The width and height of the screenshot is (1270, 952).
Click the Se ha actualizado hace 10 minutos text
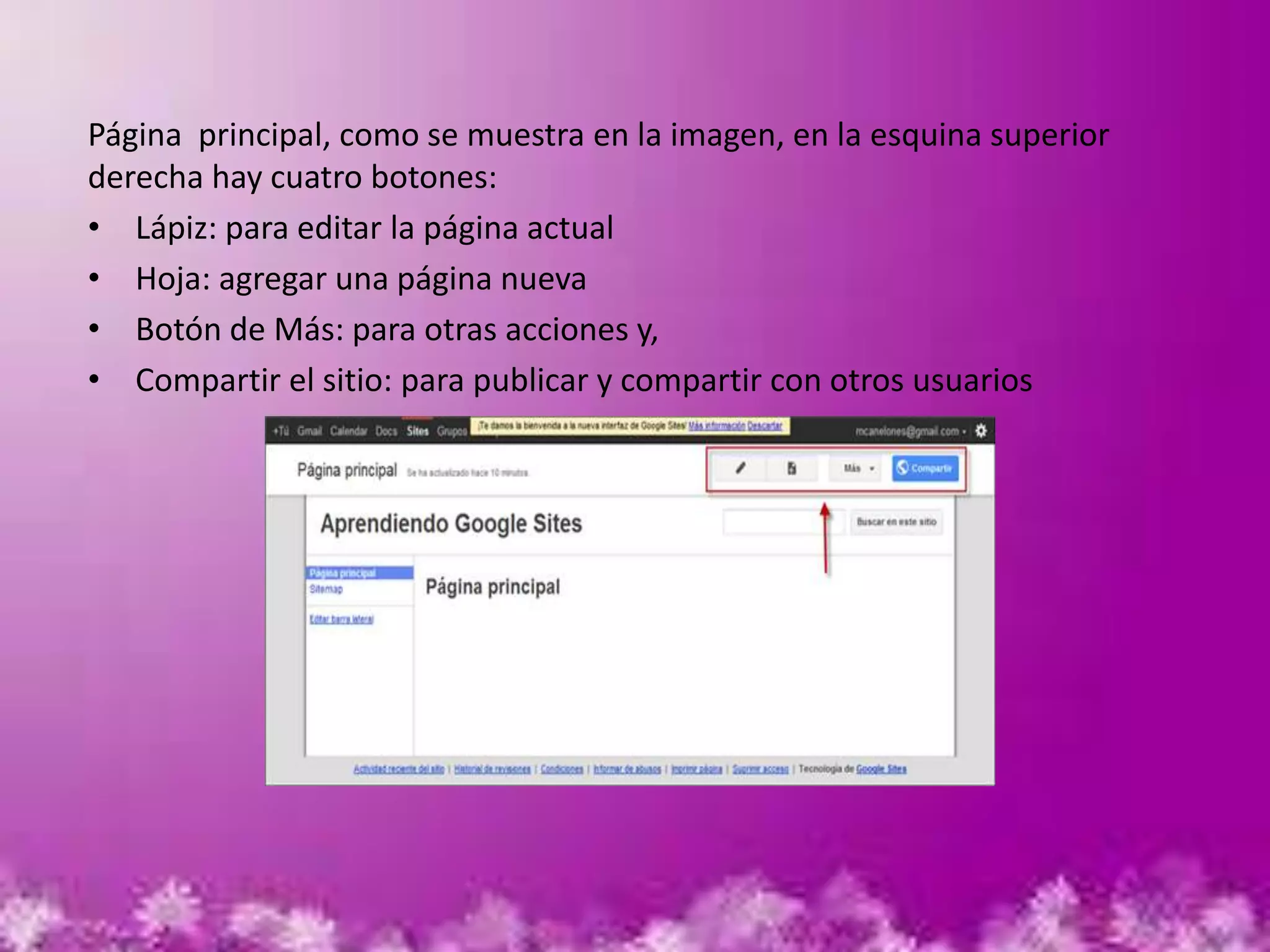click(468, 473)
